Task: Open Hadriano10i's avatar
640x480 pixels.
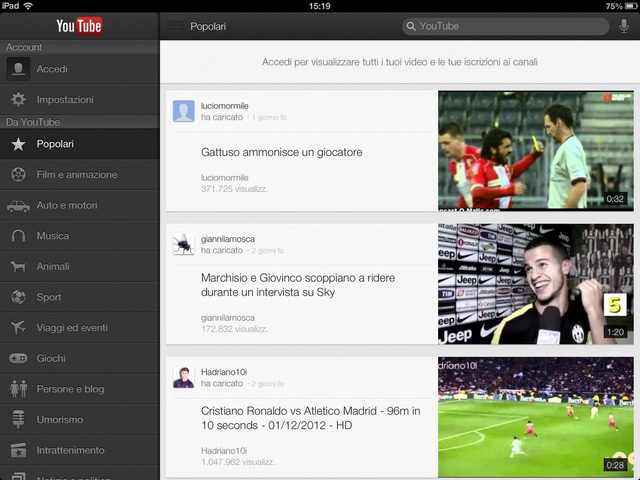Action: pos(184,377)
